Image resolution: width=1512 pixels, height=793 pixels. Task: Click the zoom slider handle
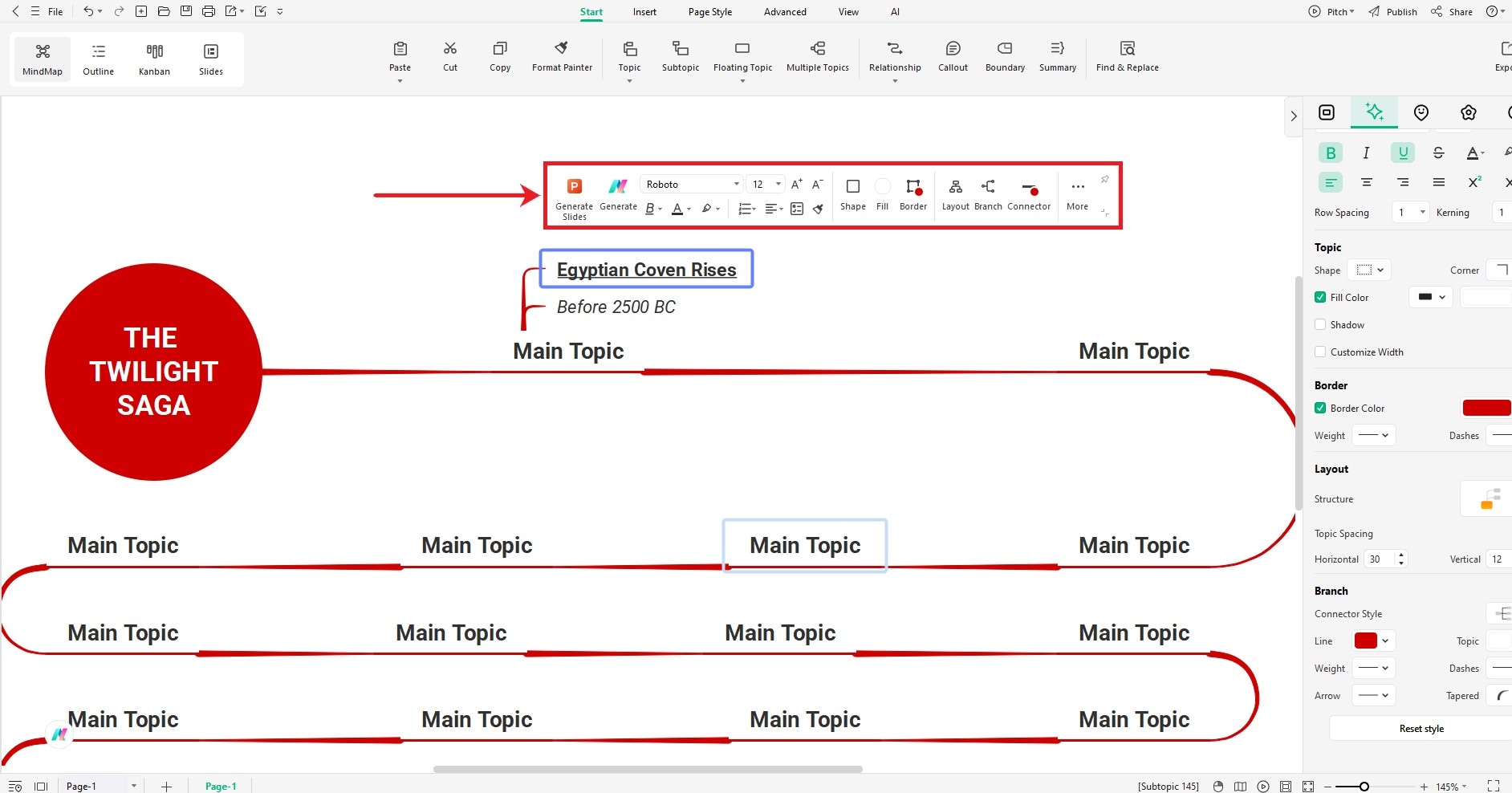tap(1364, 787)
